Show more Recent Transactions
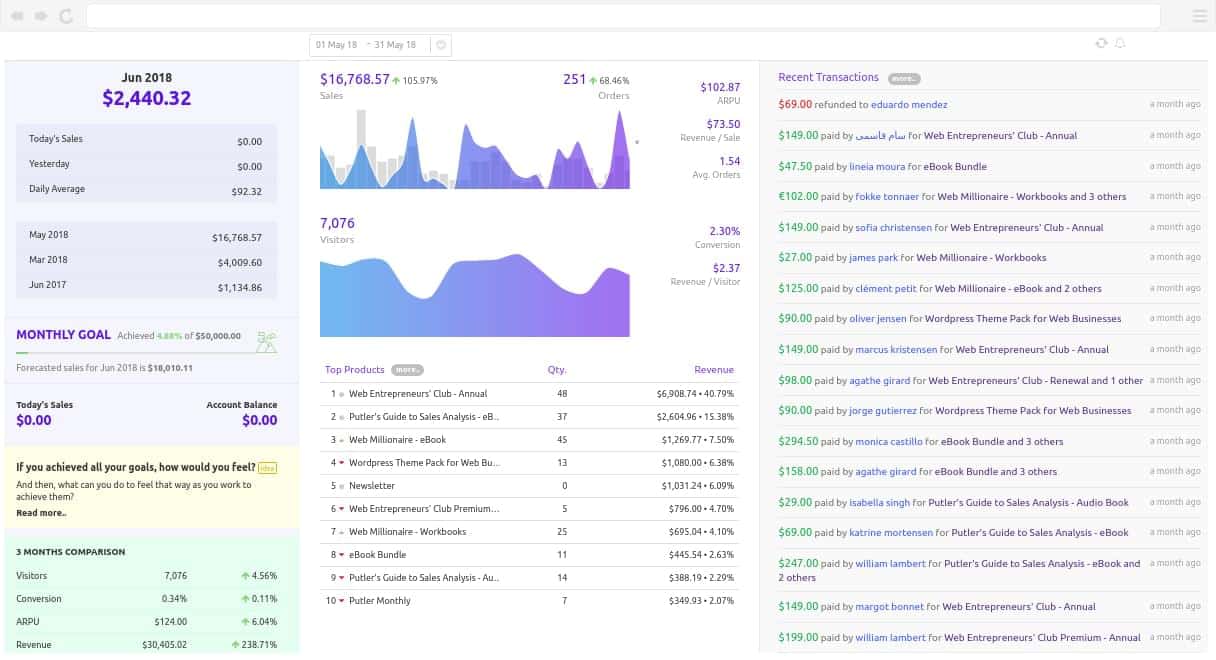The image size is (1216, 660). point(903,78)
